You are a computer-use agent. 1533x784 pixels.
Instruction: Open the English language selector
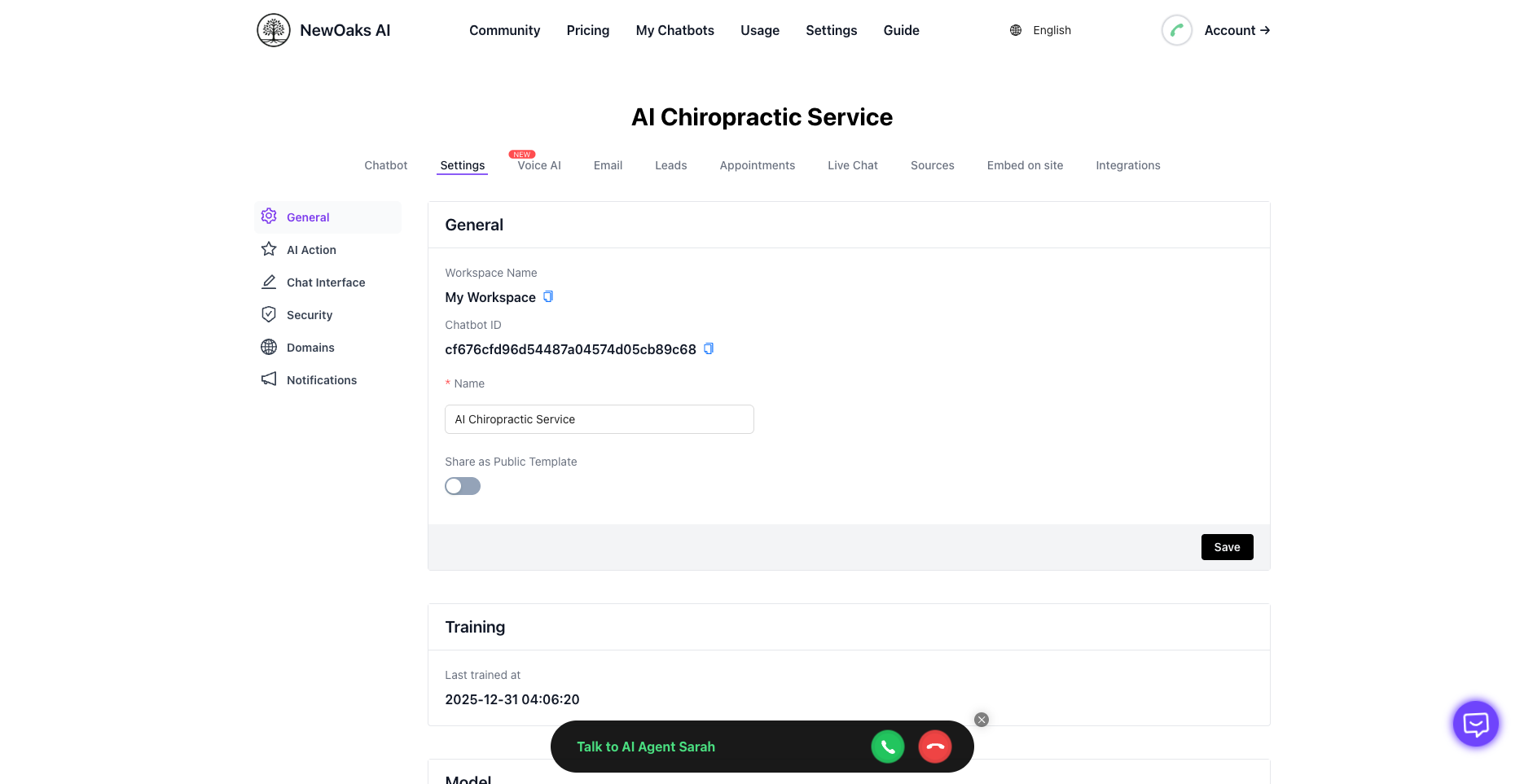[x=1040, y=30]
